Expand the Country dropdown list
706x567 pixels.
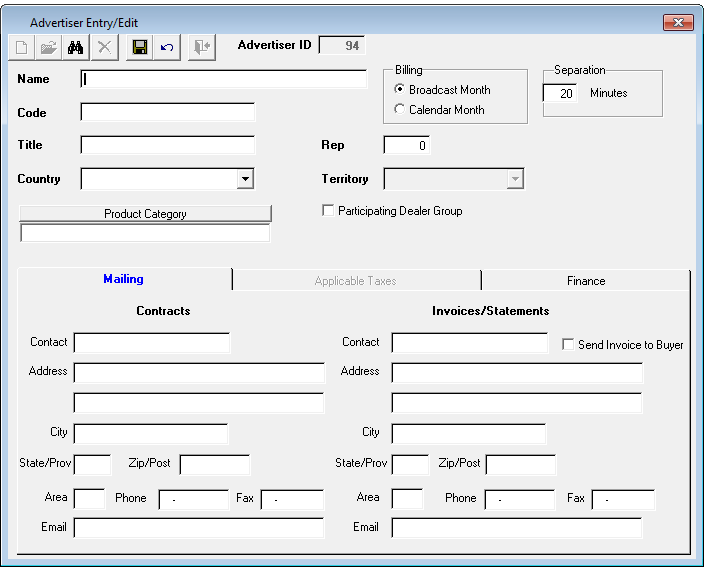(245, 179)
